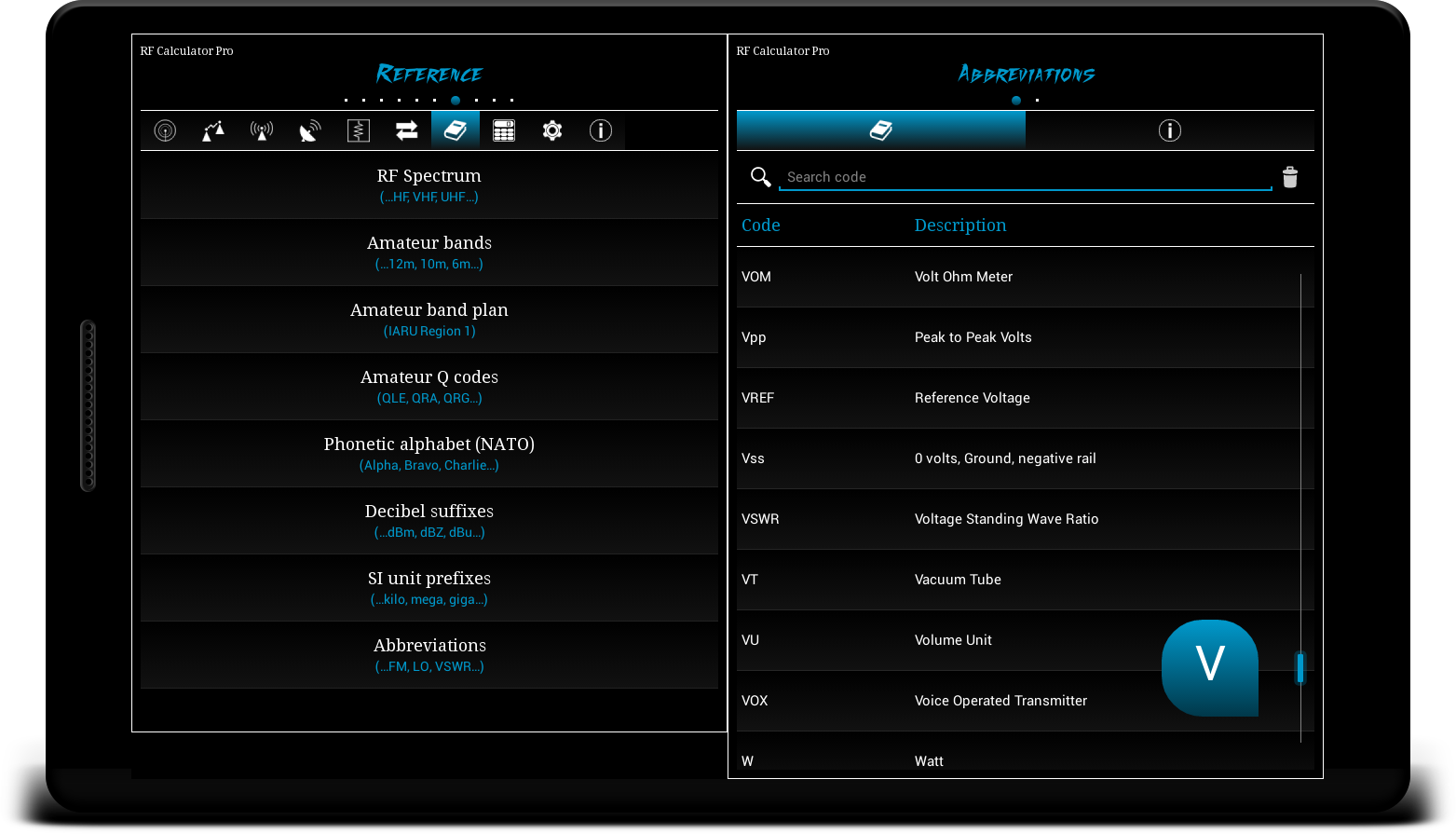Select the book tab in Abbreviations panel
Viewport: 1456px width, 834px height.
click(x=881, y=130)
